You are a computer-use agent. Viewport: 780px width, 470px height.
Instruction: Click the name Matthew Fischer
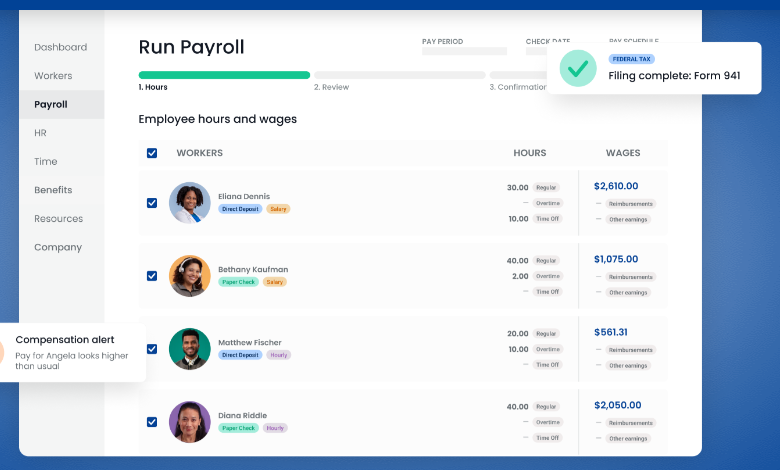[x=250, y=343]
